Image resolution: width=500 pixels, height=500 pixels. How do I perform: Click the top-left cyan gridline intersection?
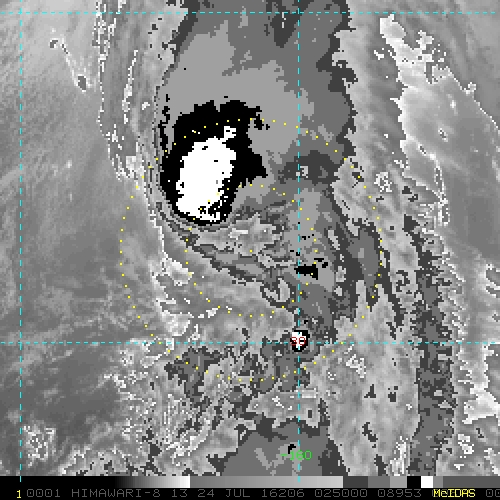[x=21, y=13]
